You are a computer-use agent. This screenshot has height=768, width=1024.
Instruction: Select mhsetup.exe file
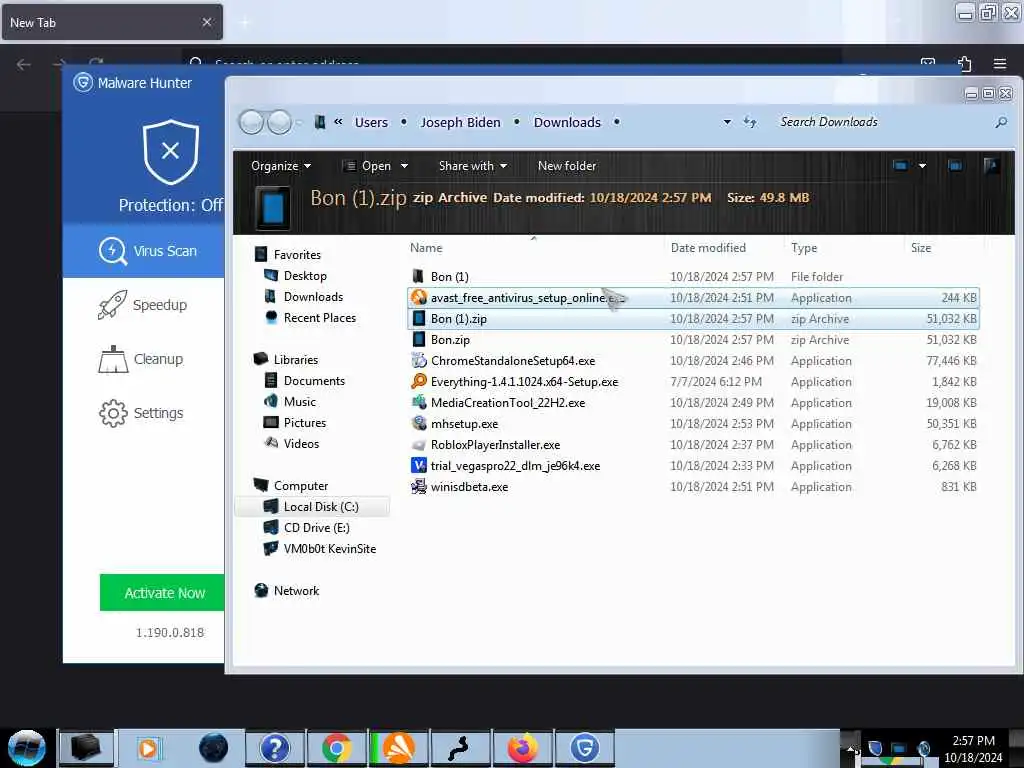click(x=693, y=423)
